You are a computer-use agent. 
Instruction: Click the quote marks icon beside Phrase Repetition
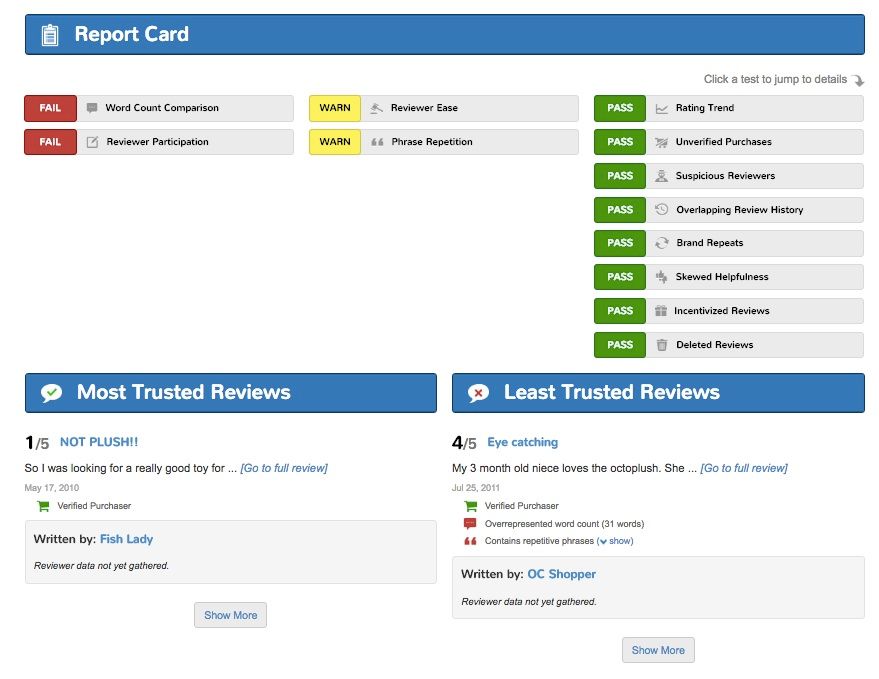[377, 142]
